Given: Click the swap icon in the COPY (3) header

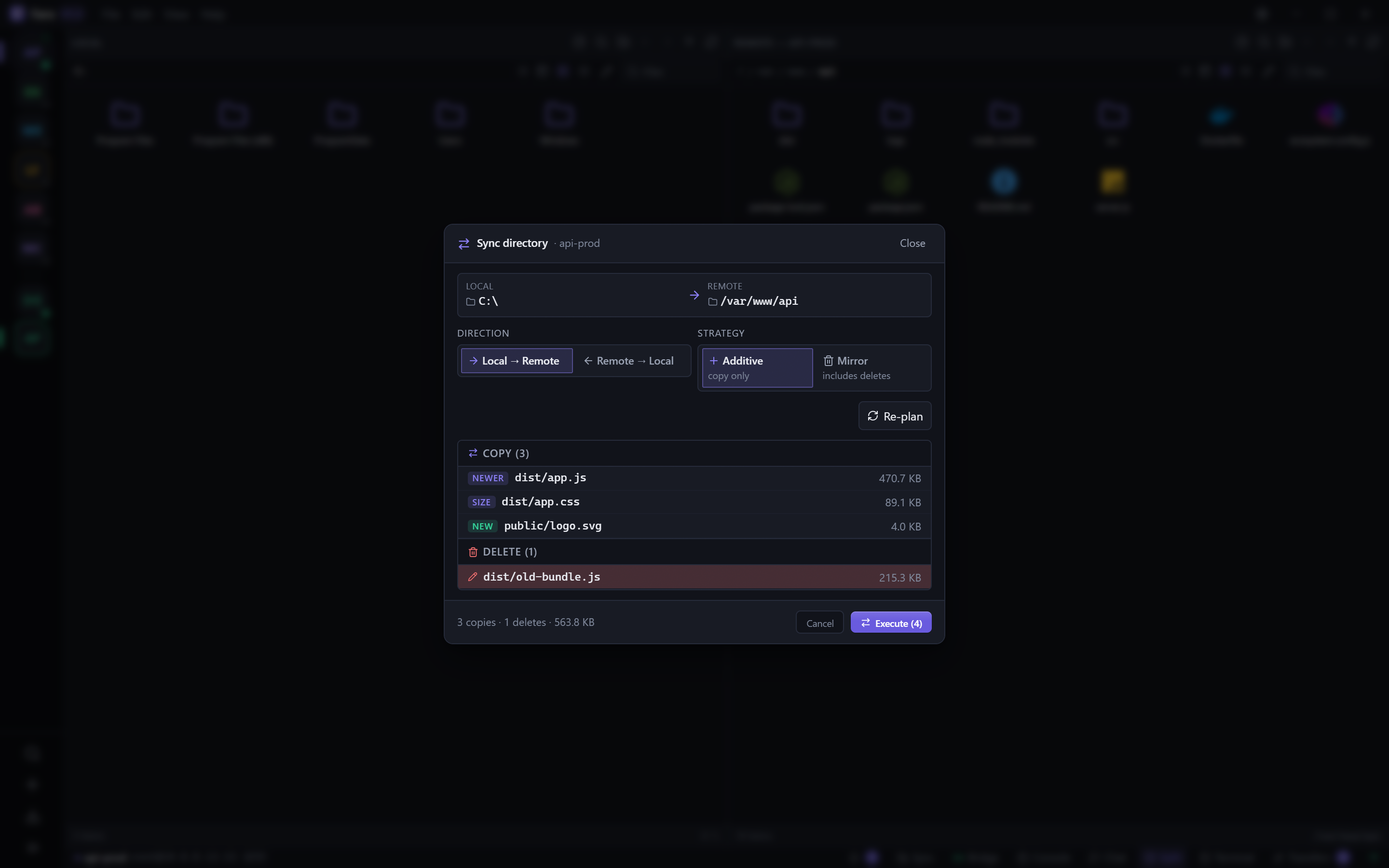Looking at the screenshot, I should tap(473, 453).
